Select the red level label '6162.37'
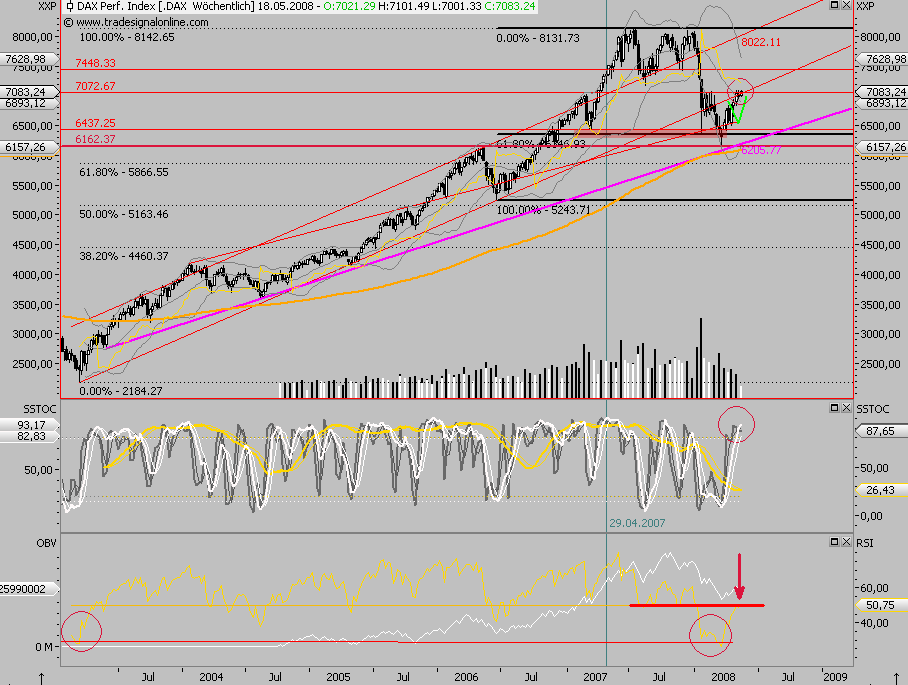Image resolution: width=908 pixels, height=685 pixels. click(96, 139)
